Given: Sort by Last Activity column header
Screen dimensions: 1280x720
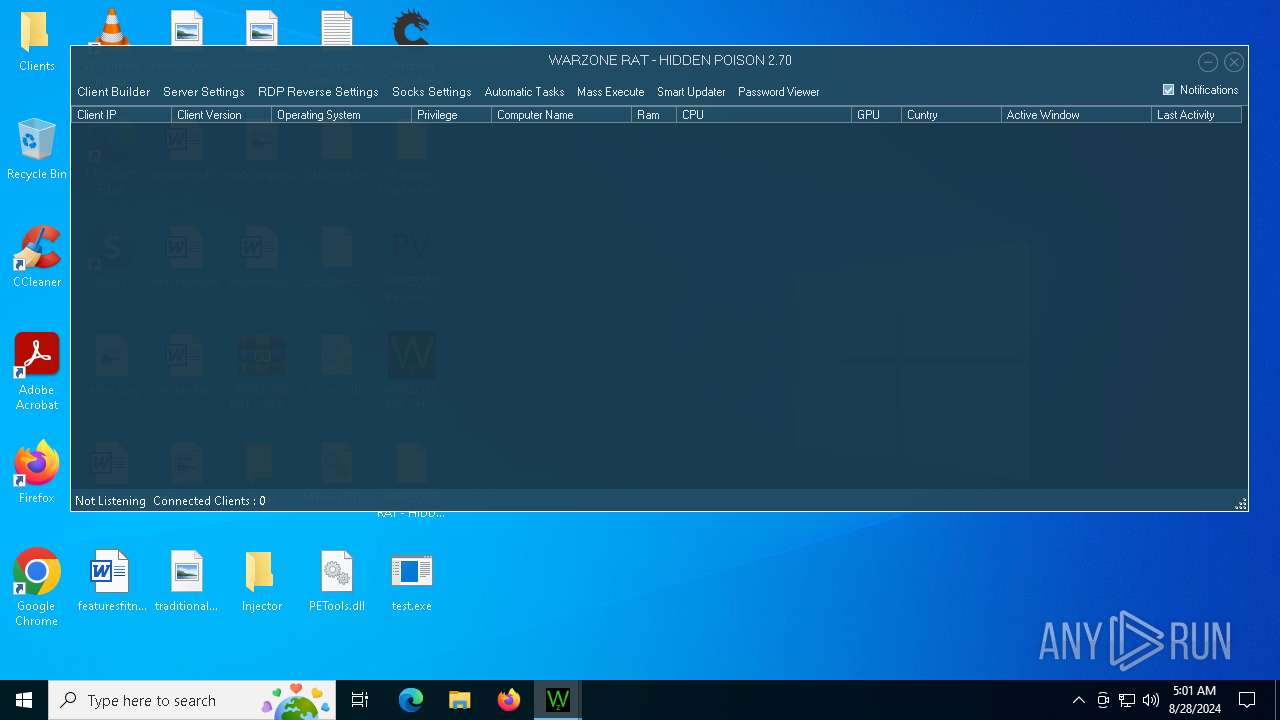Looking at the screenshot, I should tap(1196, 115).
